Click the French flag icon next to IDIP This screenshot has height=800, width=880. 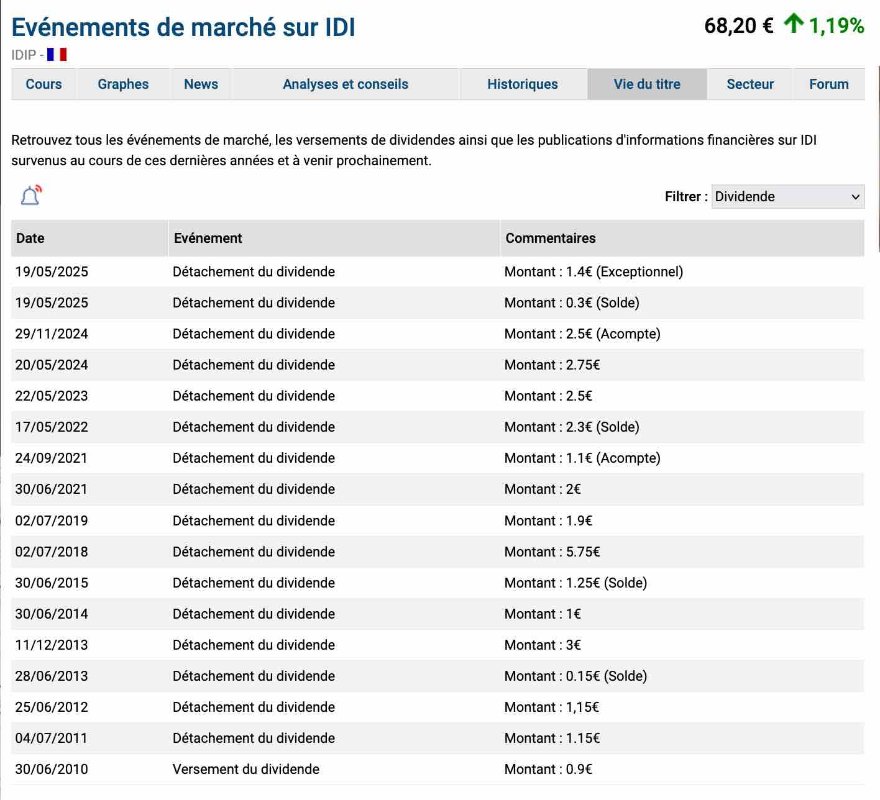click(57, 54)
